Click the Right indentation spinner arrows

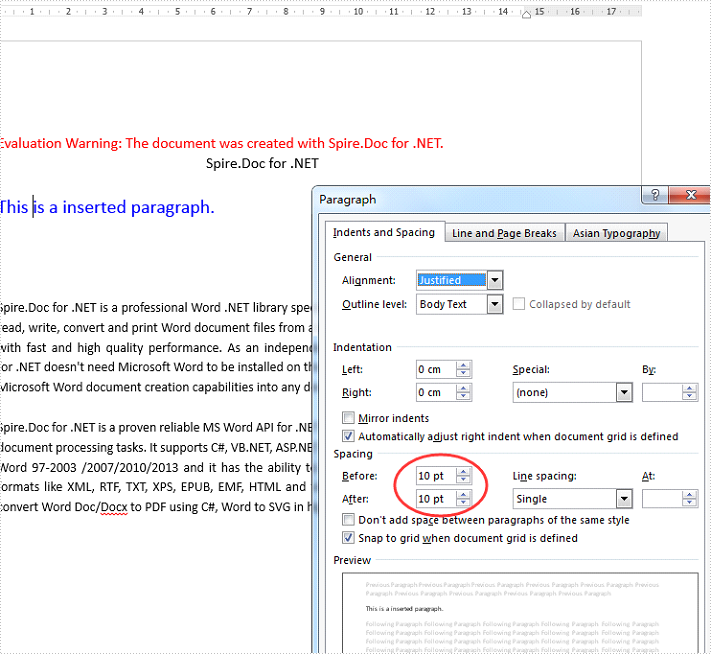tap(463, 393)
